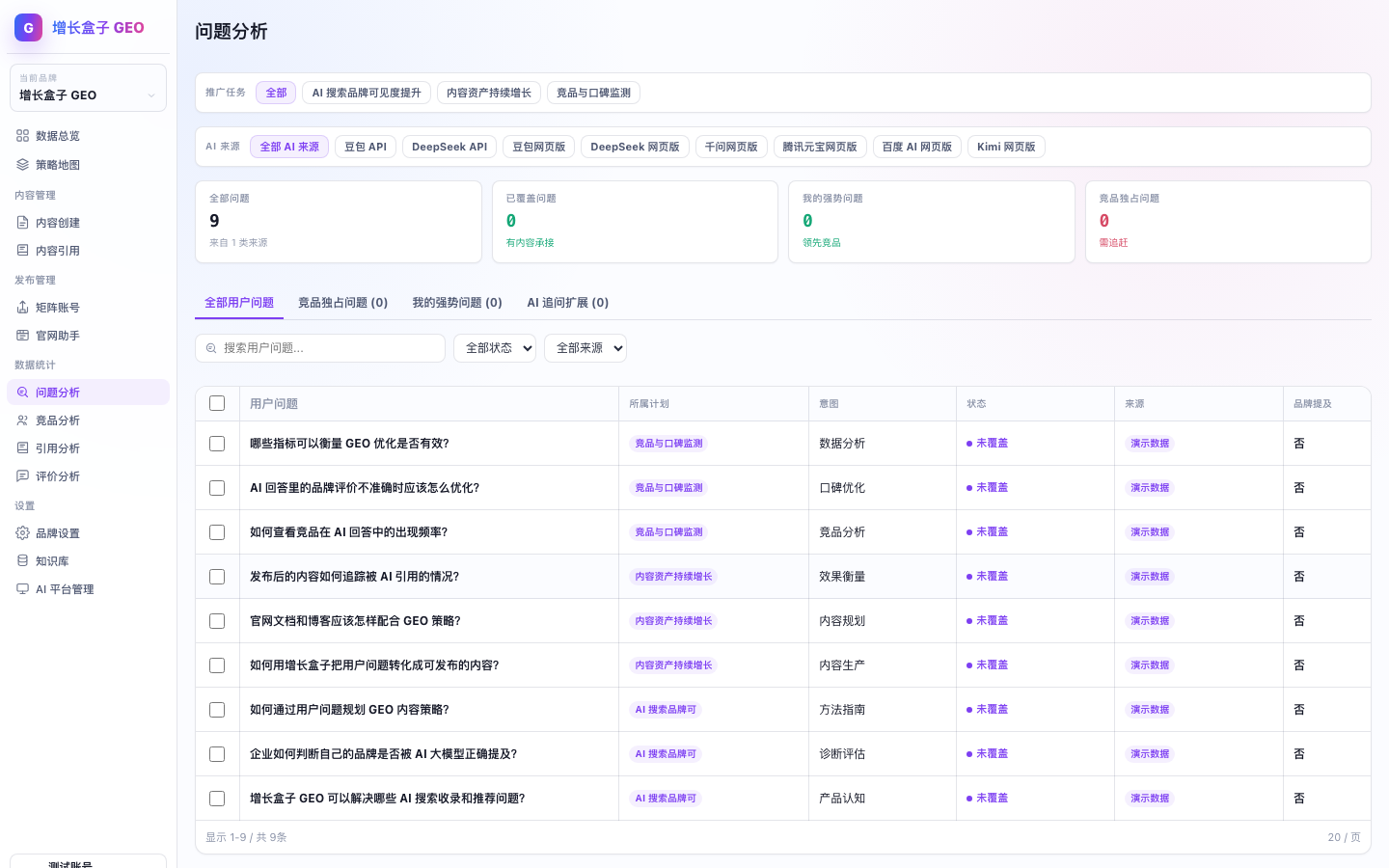Image resolution: width=1389 pixels, height=868 pixels.
Task: Filter by 千问网页版 source
Action: [x=731, y=147]
